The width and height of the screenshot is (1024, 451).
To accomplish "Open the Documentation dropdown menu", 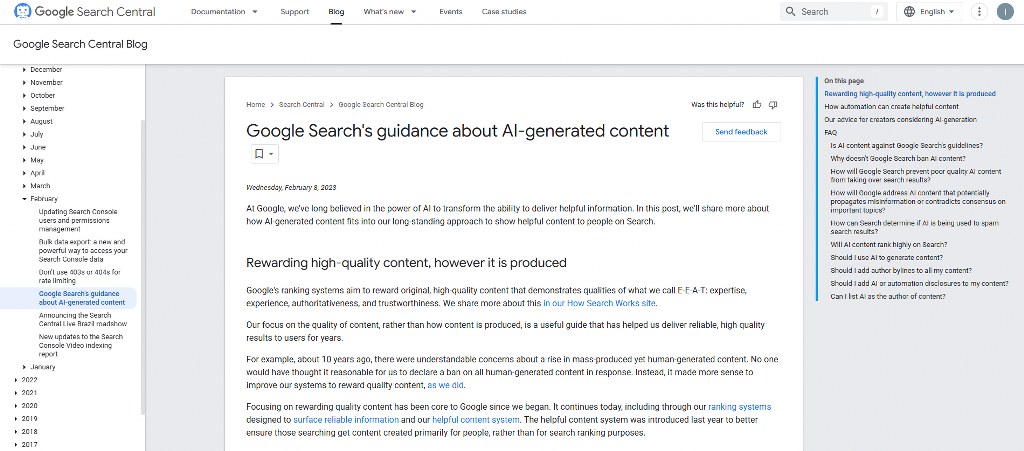I will (224, 12).
